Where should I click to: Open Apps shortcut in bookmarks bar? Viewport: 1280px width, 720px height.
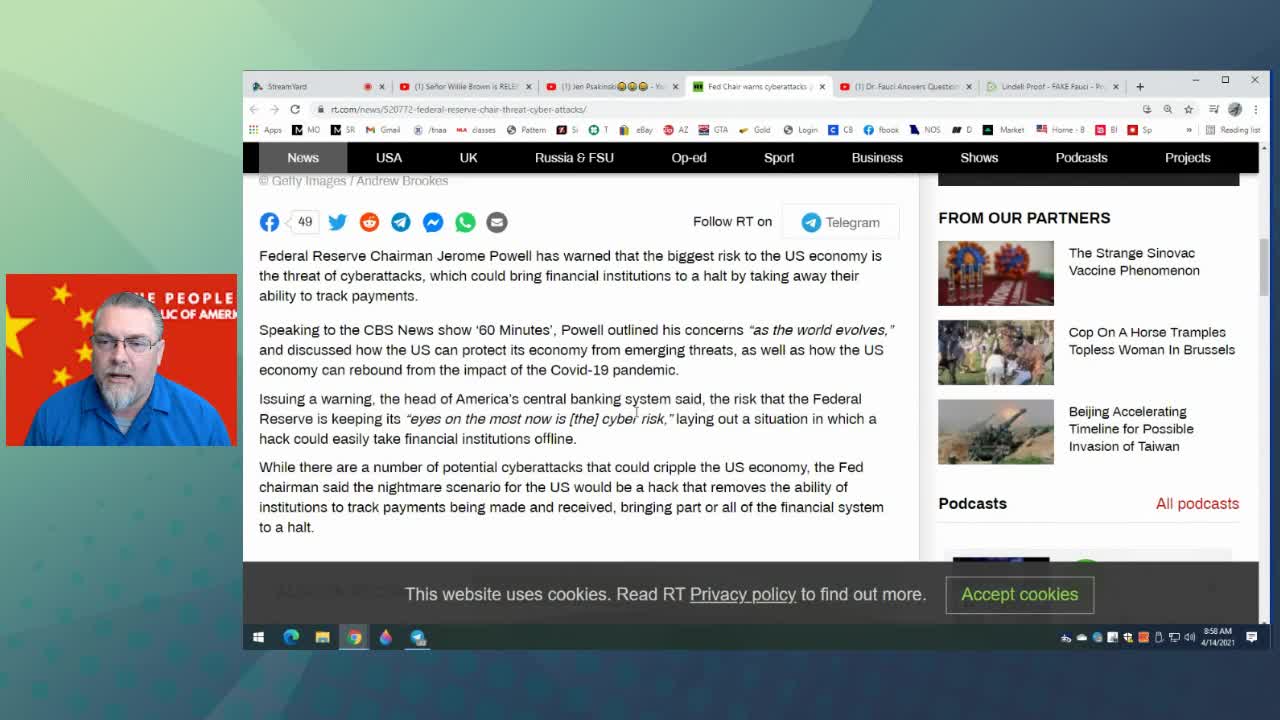(266, 130)
